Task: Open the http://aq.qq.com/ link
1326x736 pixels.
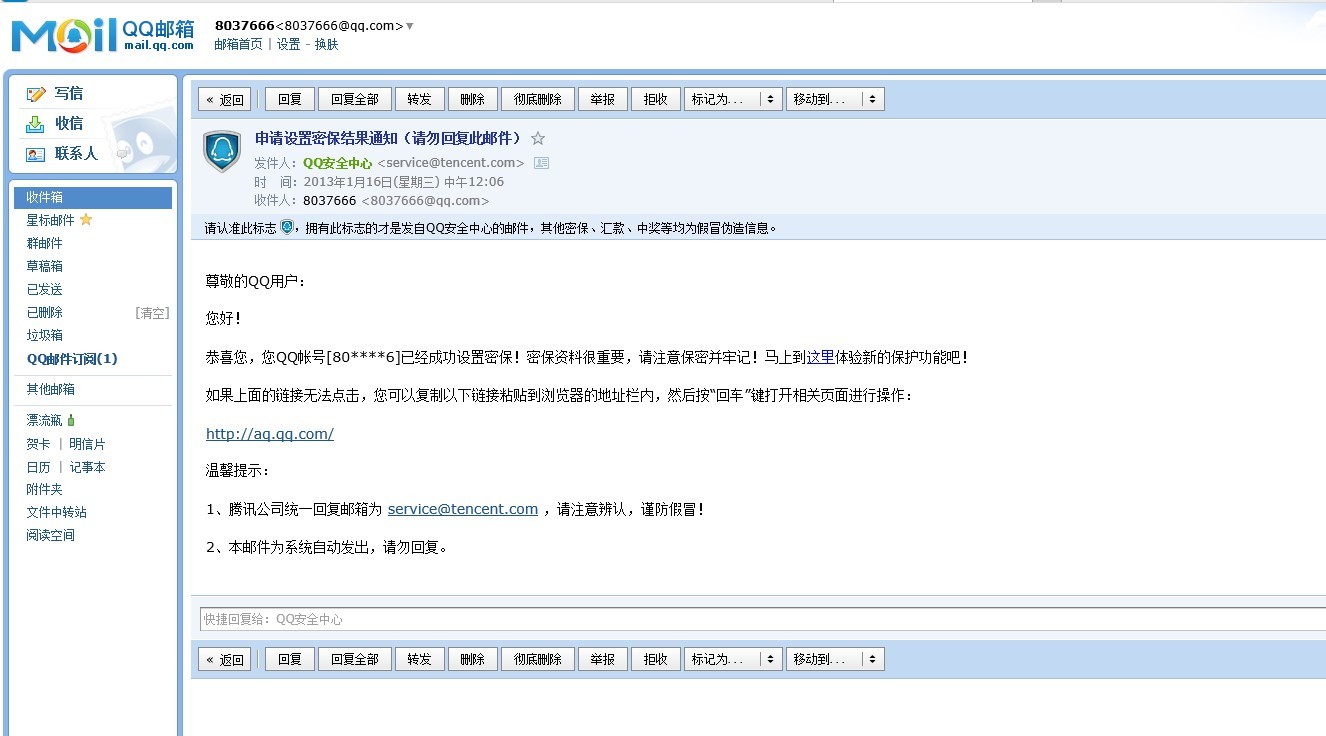Action: (x=270, y=434)
